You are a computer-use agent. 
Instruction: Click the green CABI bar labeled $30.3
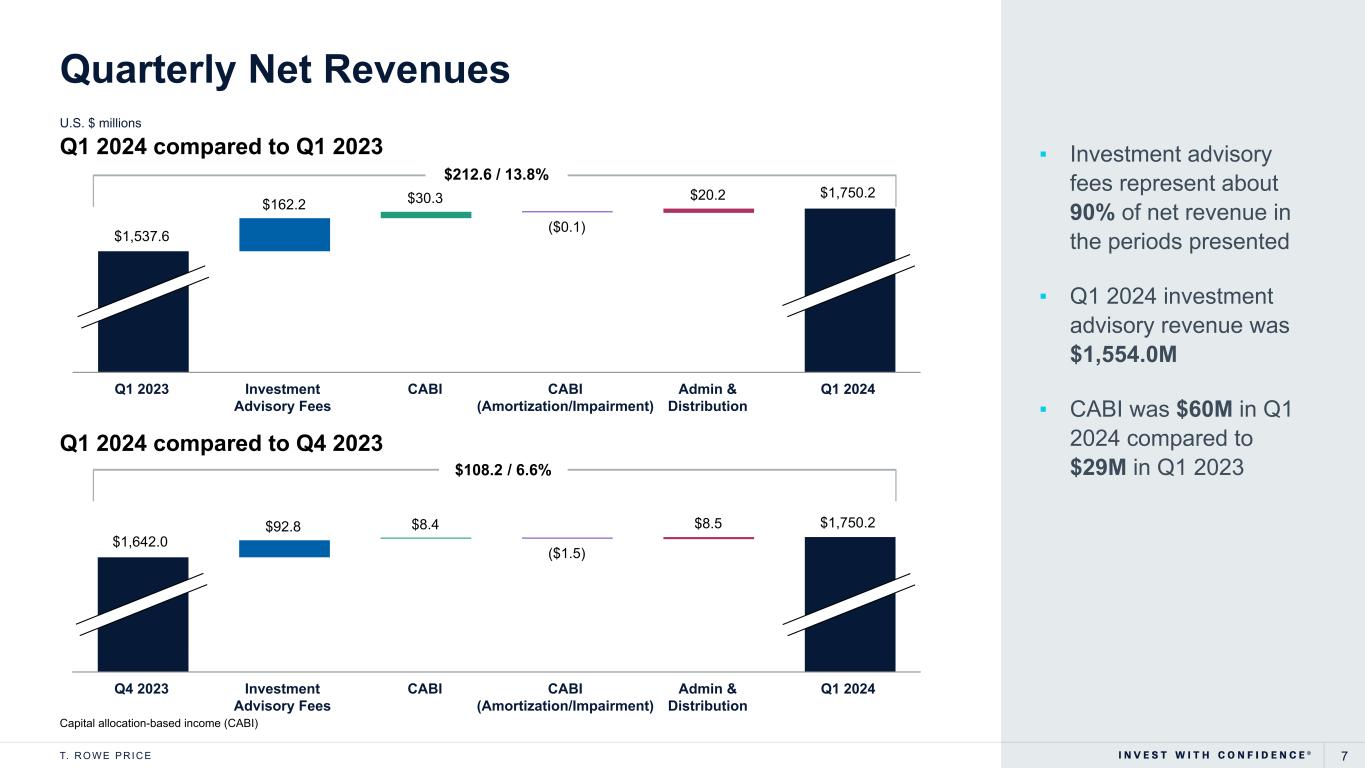(425, 214)
